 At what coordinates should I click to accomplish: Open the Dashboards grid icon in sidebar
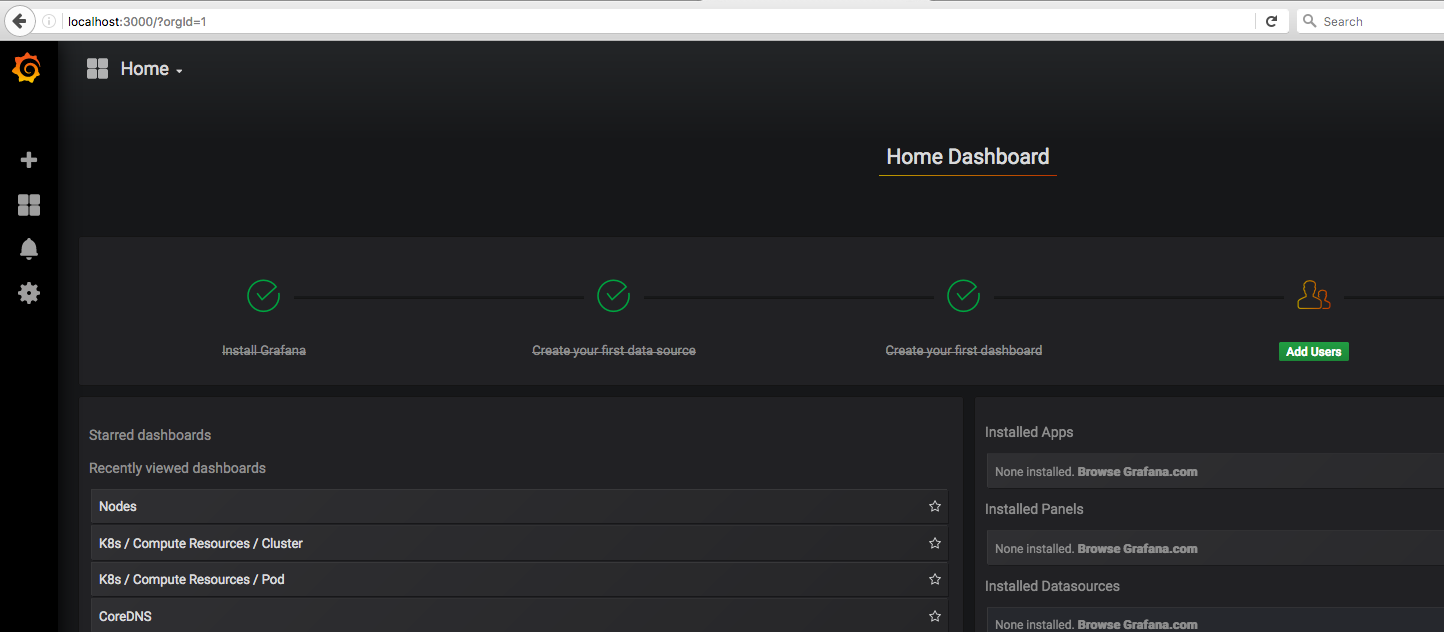(29, 205)
